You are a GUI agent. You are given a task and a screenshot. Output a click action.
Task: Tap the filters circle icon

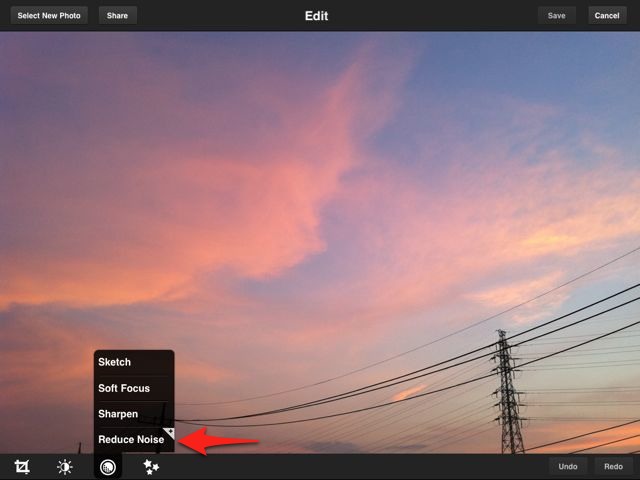tap(108, 467)
